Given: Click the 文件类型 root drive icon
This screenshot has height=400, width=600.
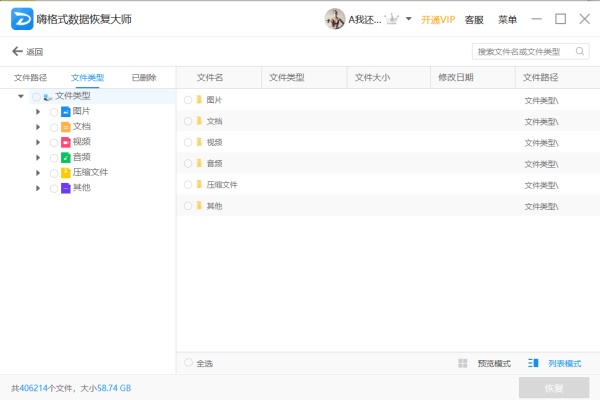Looking at the screenshot, I should [47, 97].
